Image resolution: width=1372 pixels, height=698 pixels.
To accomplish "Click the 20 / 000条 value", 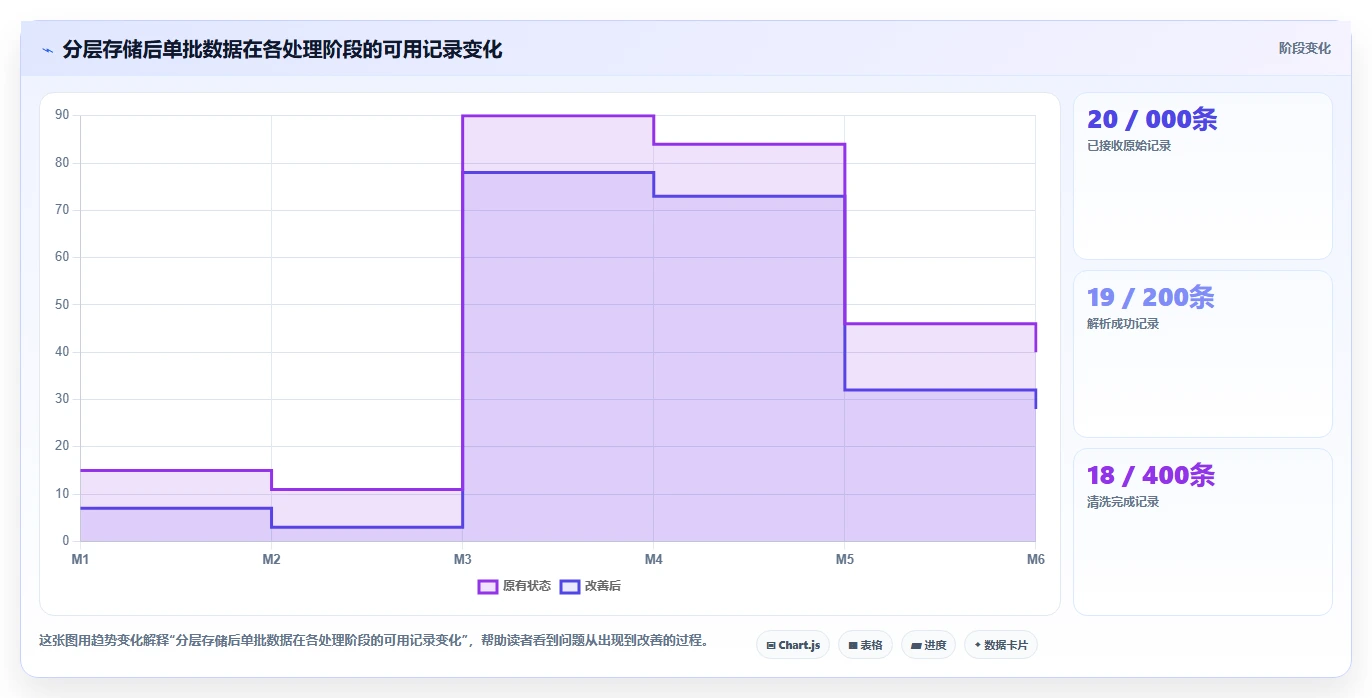I will (x=1152, y=119).
